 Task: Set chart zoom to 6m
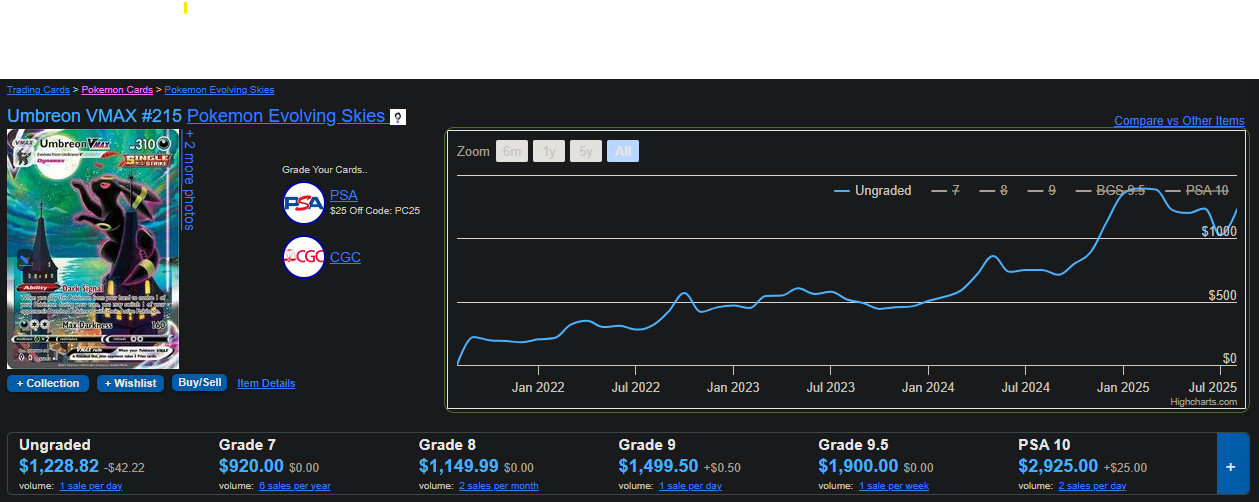tap(512, 151)
